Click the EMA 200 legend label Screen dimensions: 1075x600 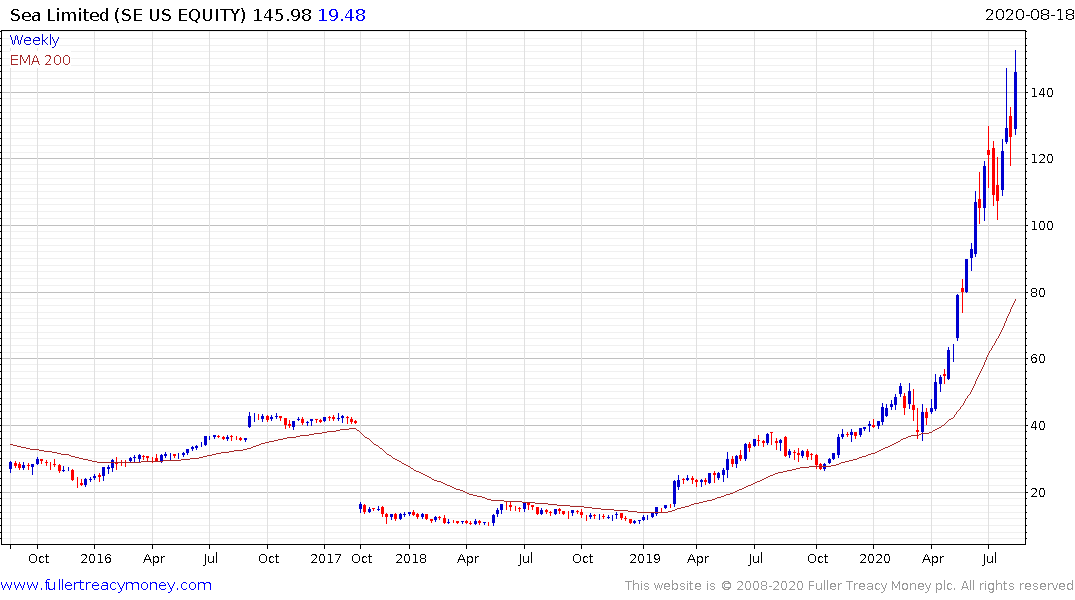40,60
